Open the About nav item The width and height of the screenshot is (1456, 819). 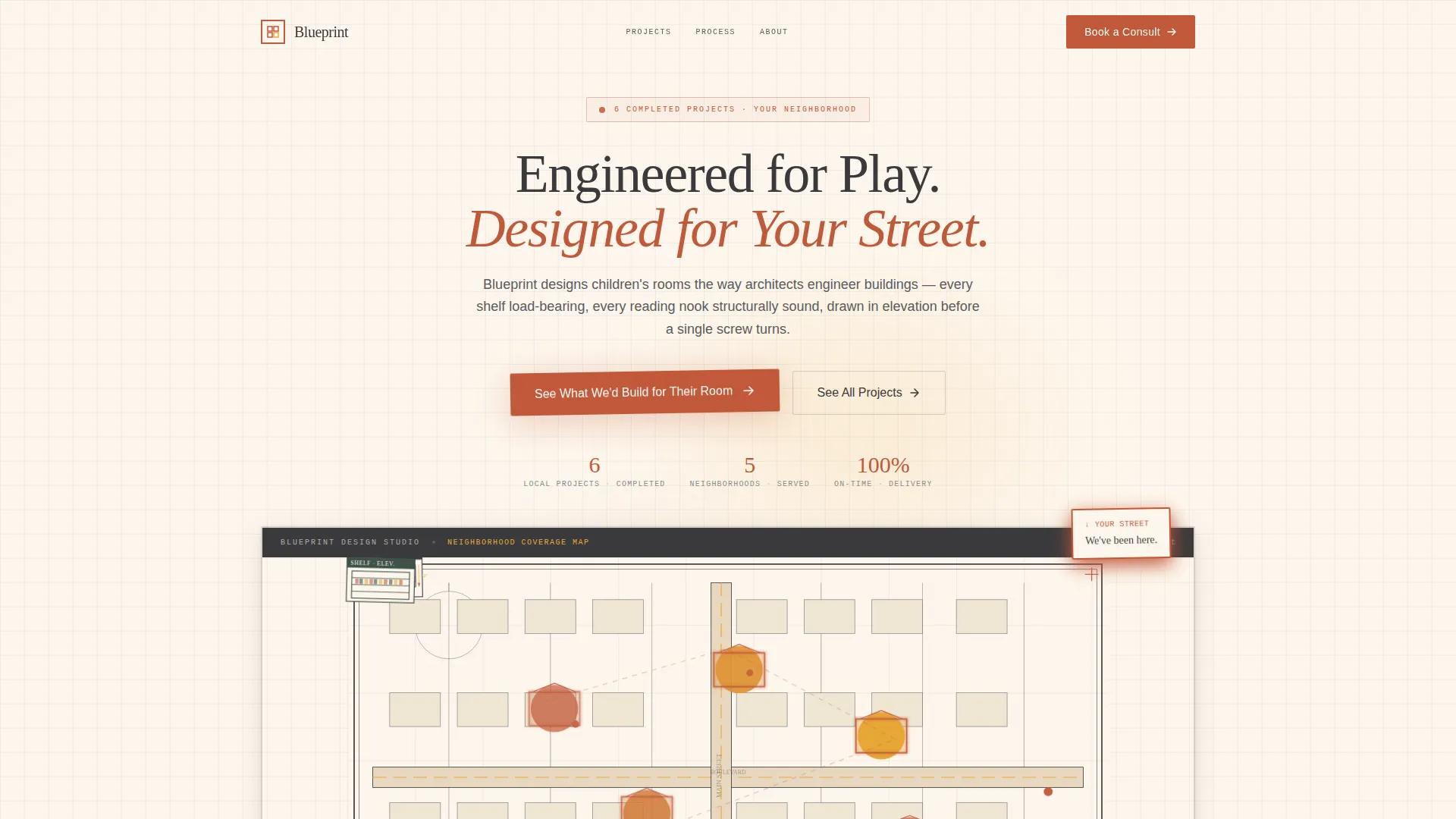coord(773,32)
